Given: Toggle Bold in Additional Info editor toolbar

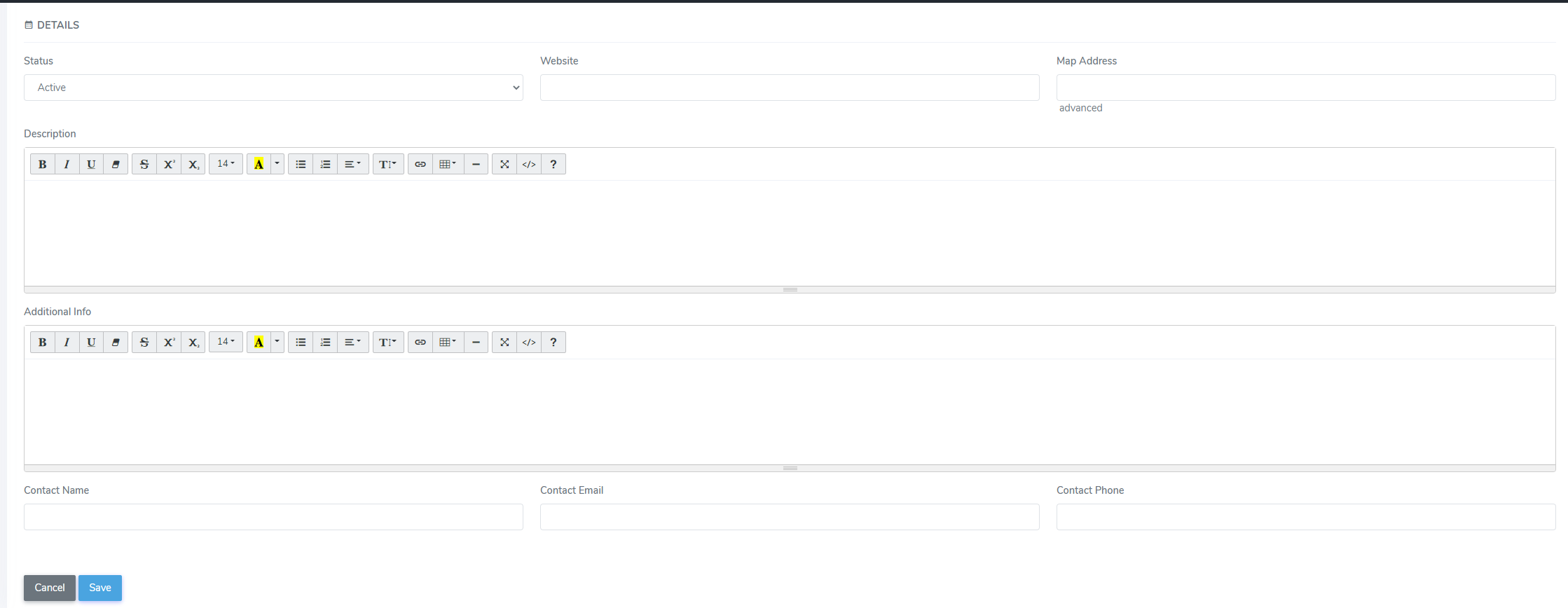Looking at the screenshot, I should (43, 342).
